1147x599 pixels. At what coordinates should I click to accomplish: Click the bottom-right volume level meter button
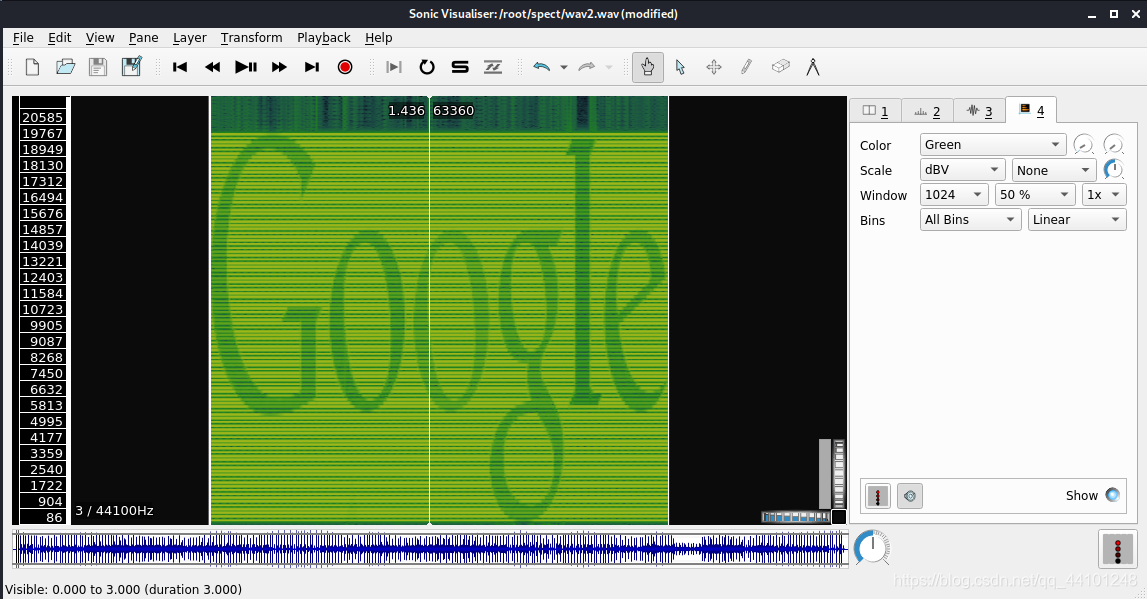pos(1118,549)
